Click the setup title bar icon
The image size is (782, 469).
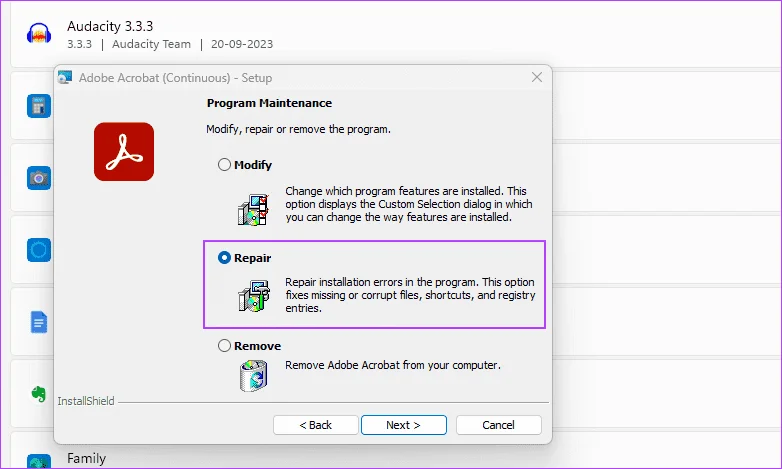point(65,77)
